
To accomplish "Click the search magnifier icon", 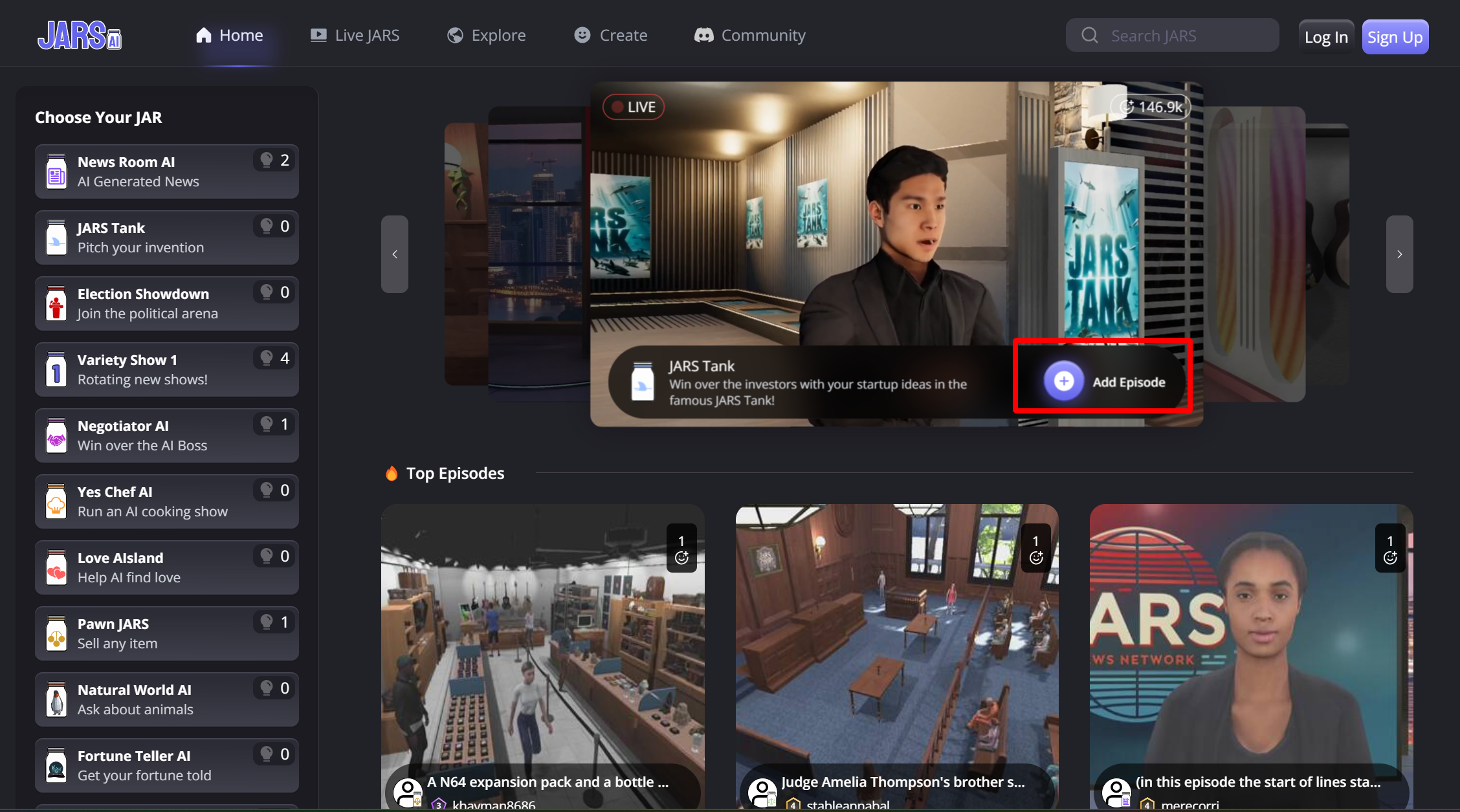I will [x=1090, y=35].
